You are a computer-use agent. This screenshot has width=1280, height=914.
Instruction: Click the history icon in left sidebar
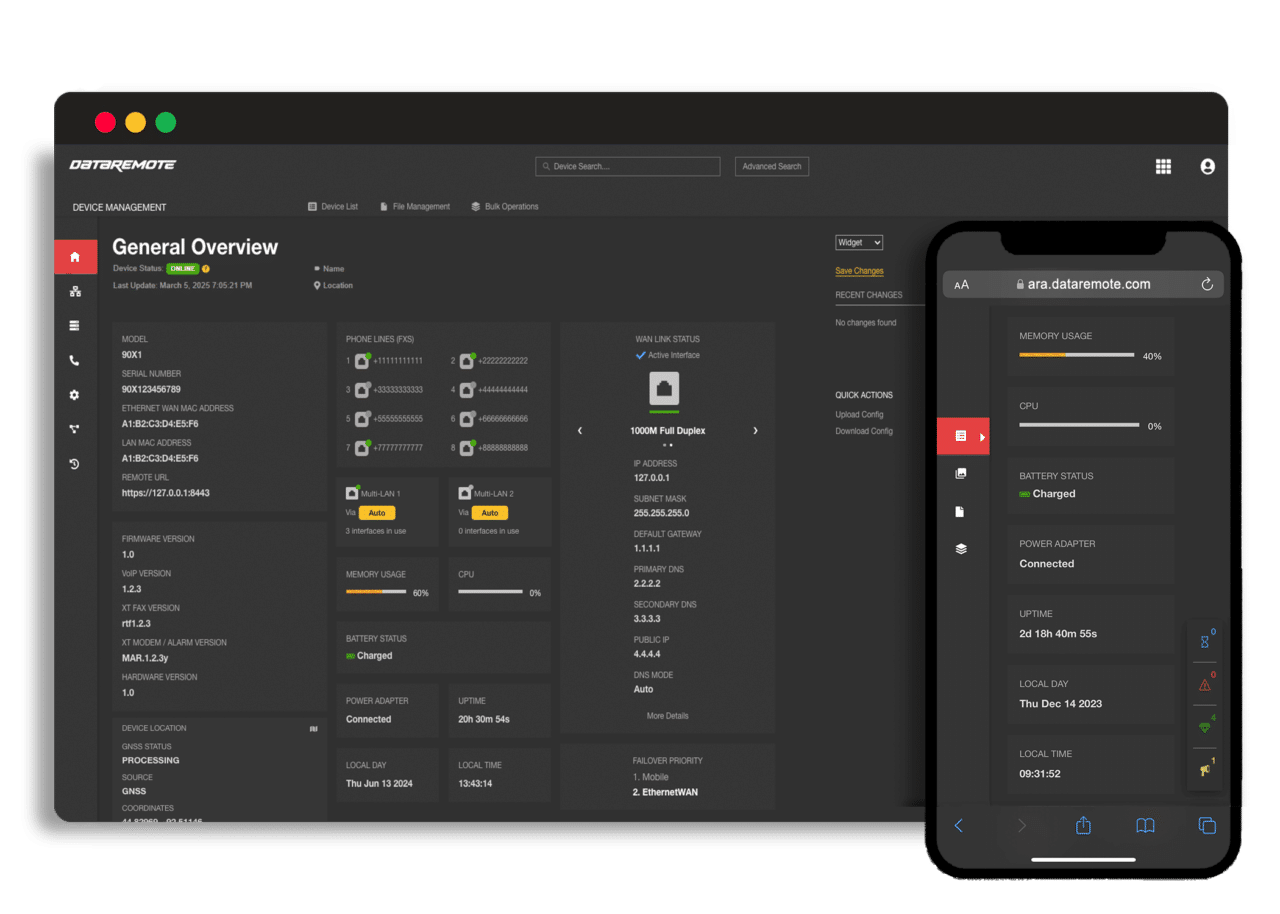tap(75, 464)
